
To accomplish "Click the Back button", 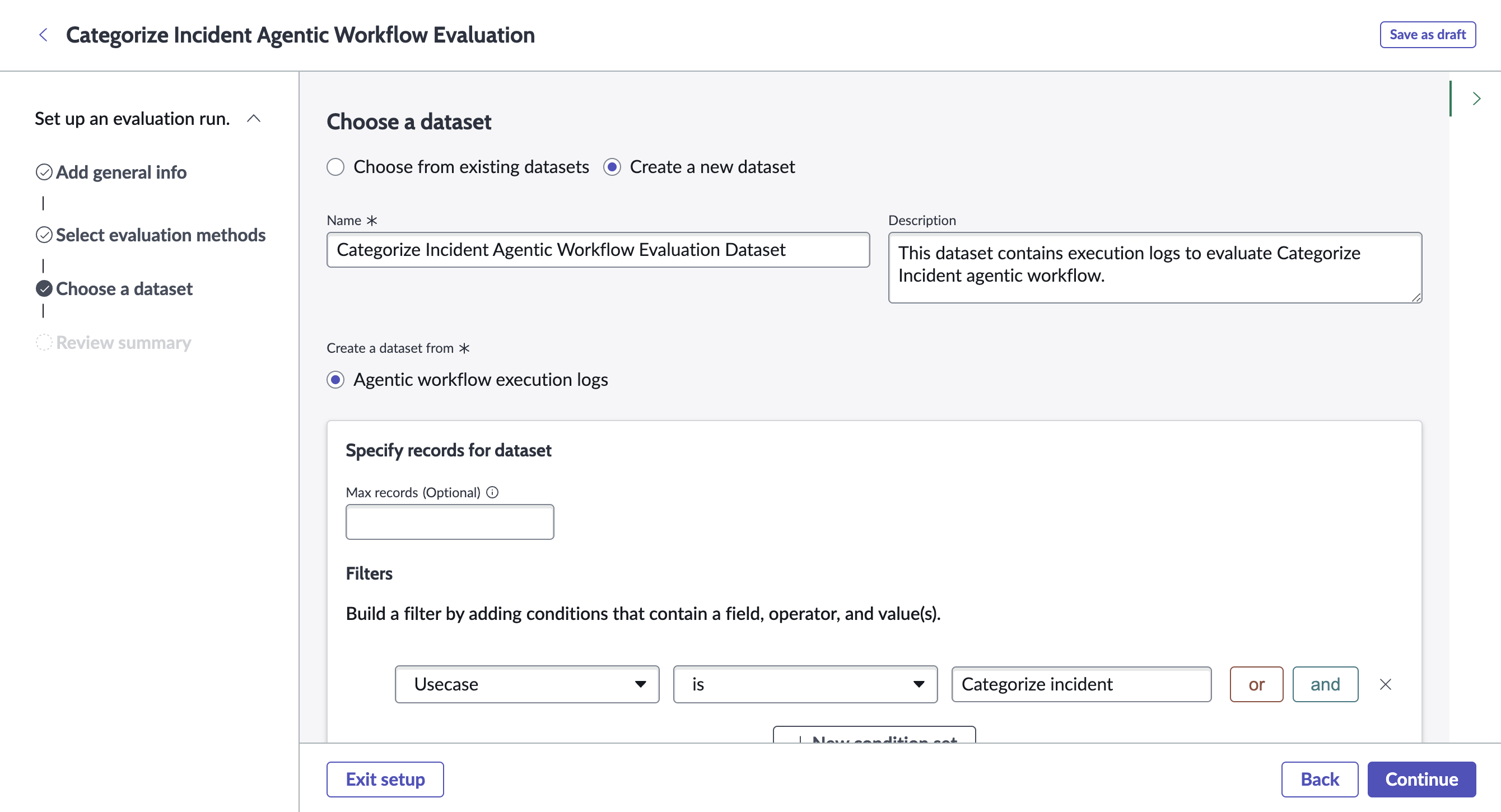I will 1319,779.
